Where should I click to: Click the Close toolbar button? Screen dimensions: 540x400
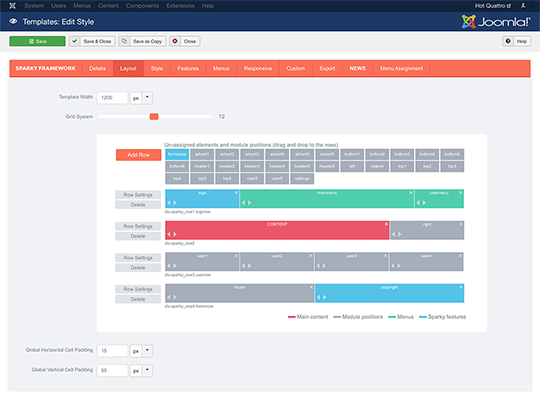pyautogui.click(x=185, y=41)
